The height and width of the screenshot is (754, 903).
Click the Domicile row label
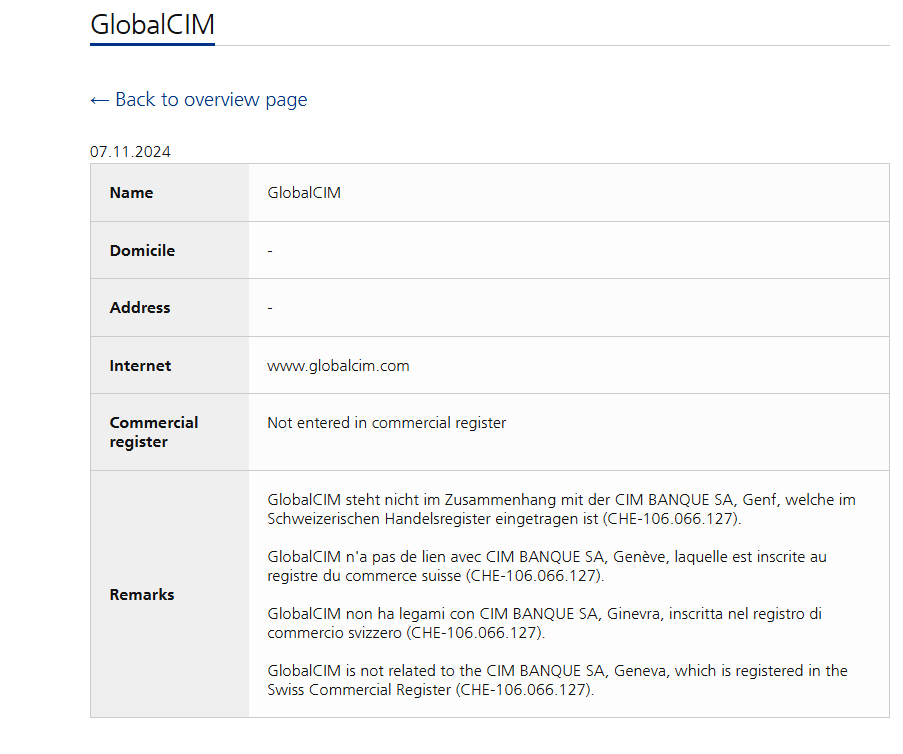coord(142,251)
